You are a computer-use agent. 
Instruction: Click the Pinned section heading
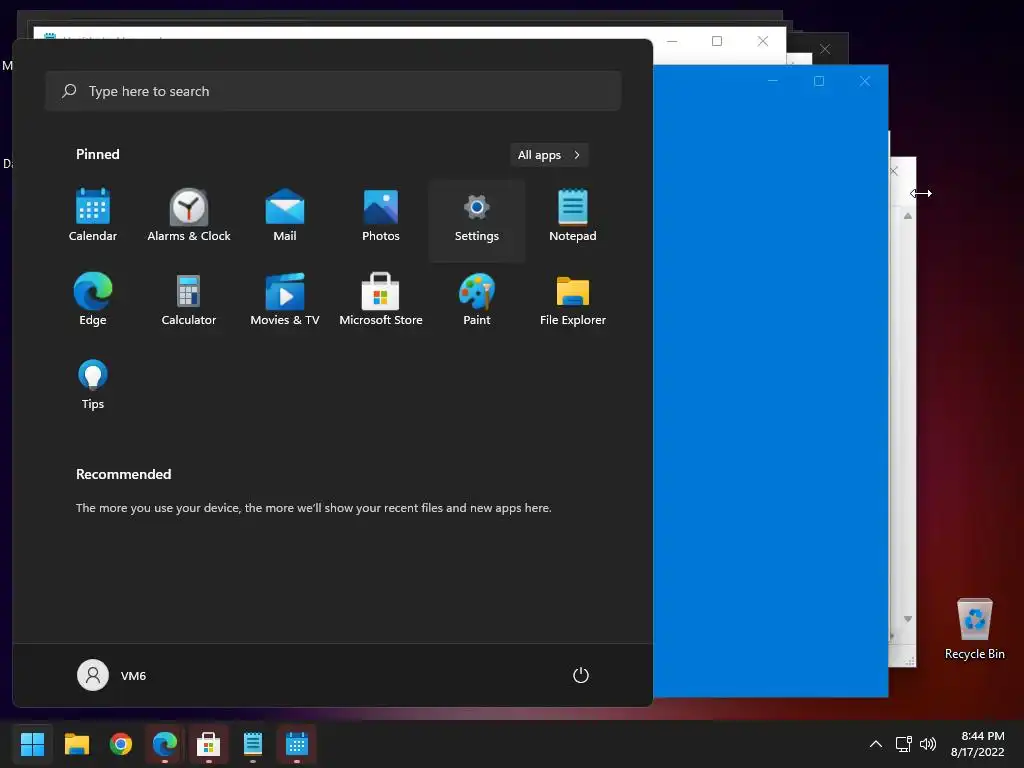[97, 154]
